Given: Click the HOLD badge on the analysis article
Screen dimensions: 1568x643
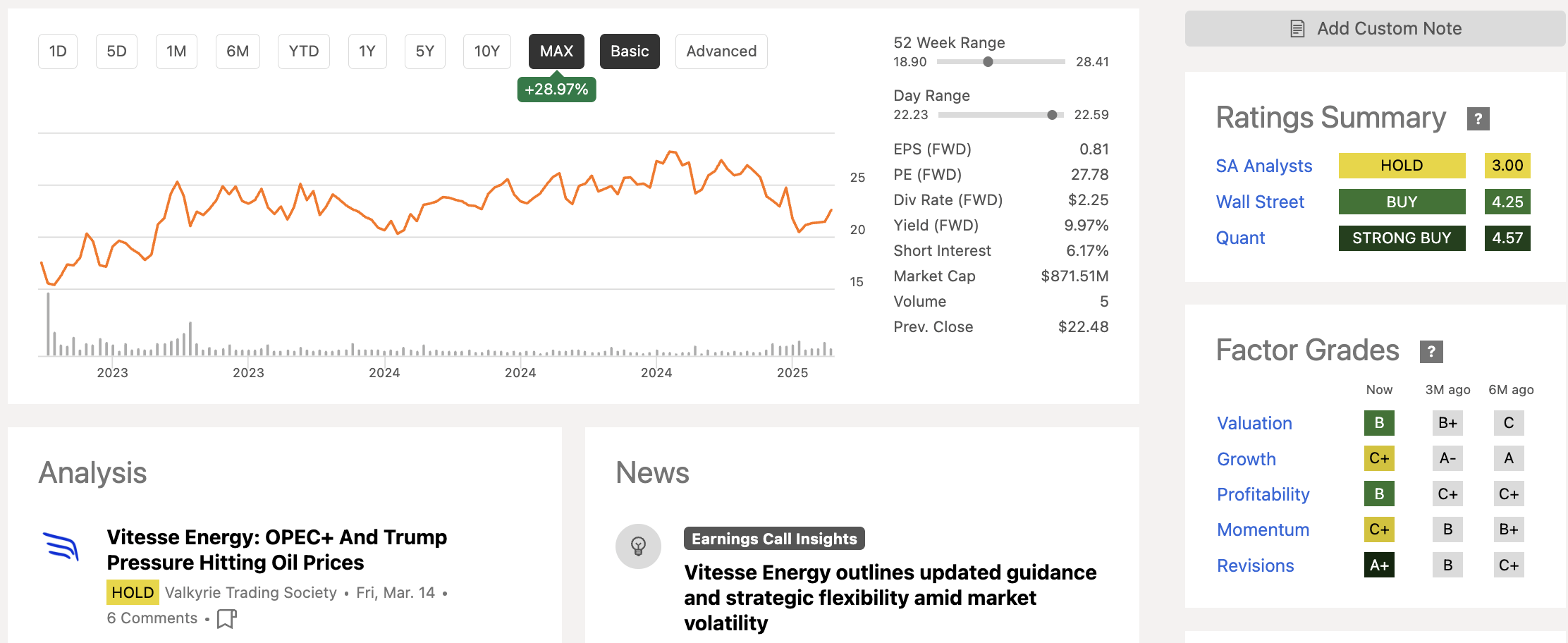Looking at the screenshot, I should (x=132, y=592).
